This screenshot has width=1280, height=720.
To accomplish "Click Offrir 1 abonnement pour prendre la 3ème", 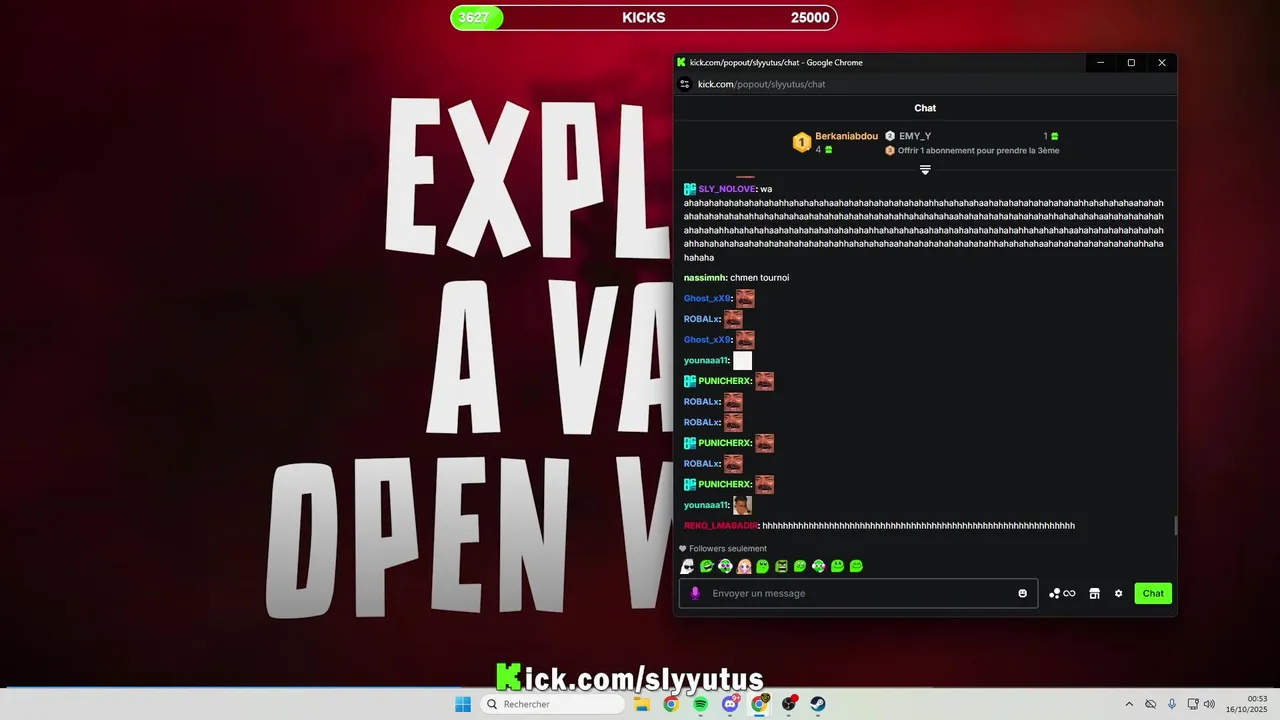I will tap(978, 151).
